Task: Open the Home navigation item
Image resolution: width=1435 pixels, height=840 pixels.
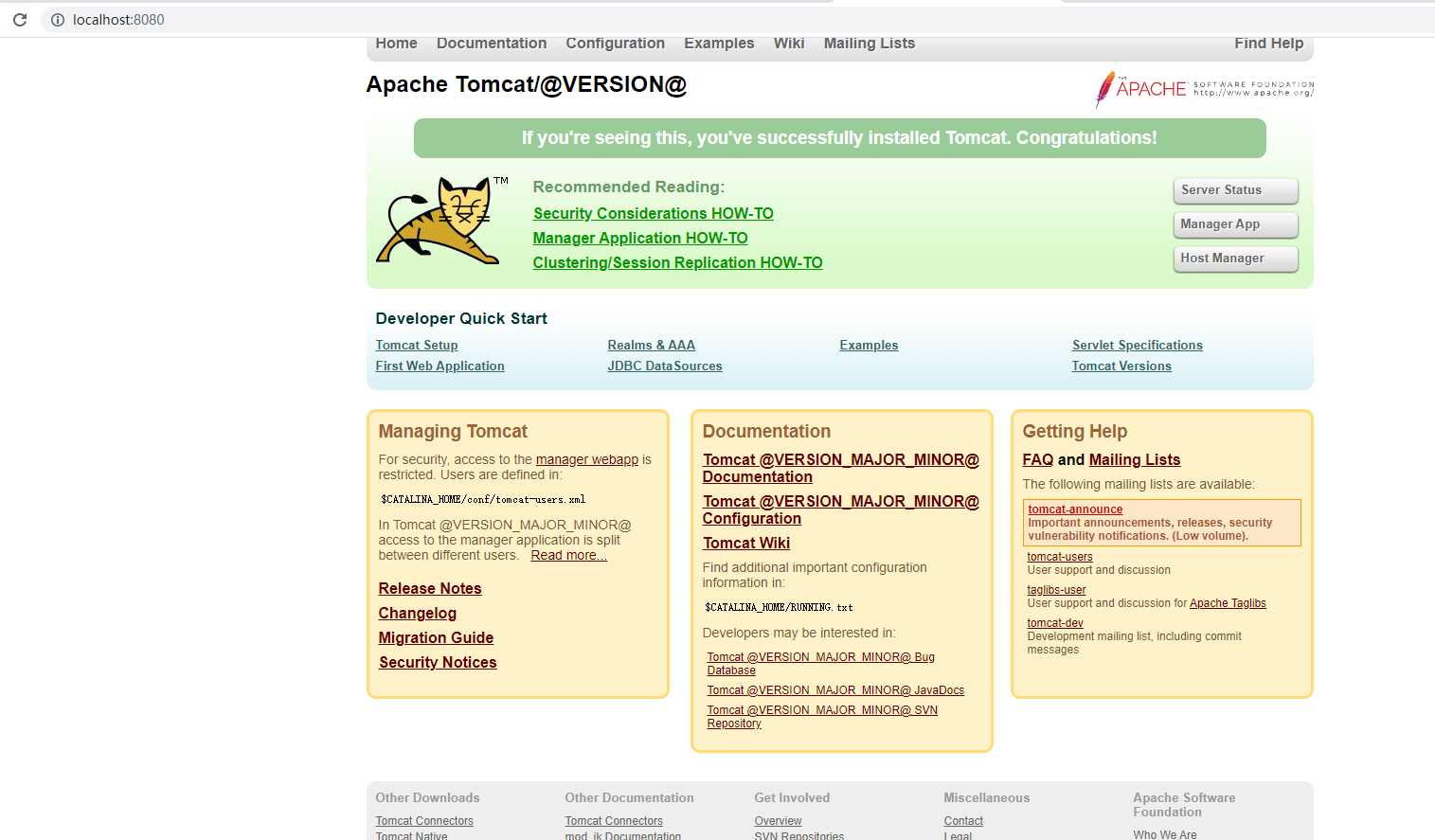Action: pos(396,44)
